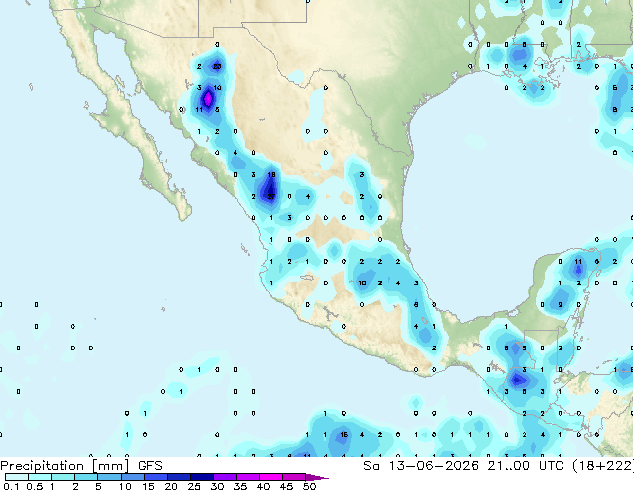Select the 5–10 mm legend swatch
Screen dimensions: 634x490
click(x=109, y=477)
